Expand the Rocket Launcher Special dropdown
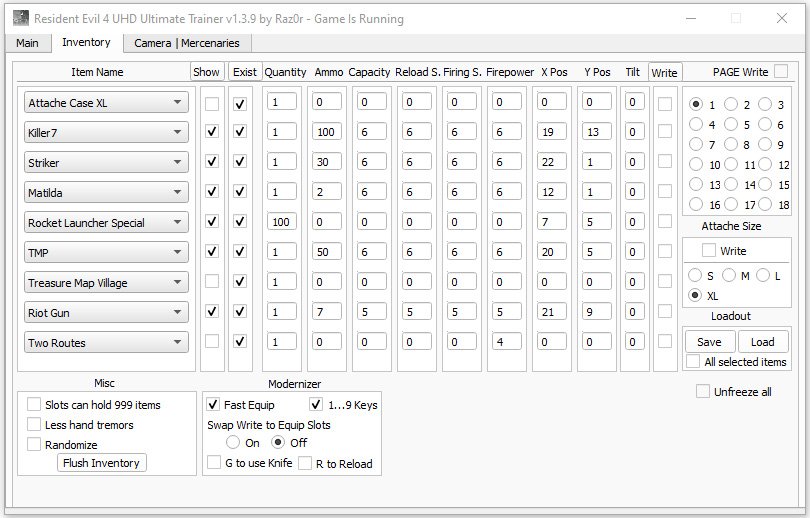 (x=106, y=223)
